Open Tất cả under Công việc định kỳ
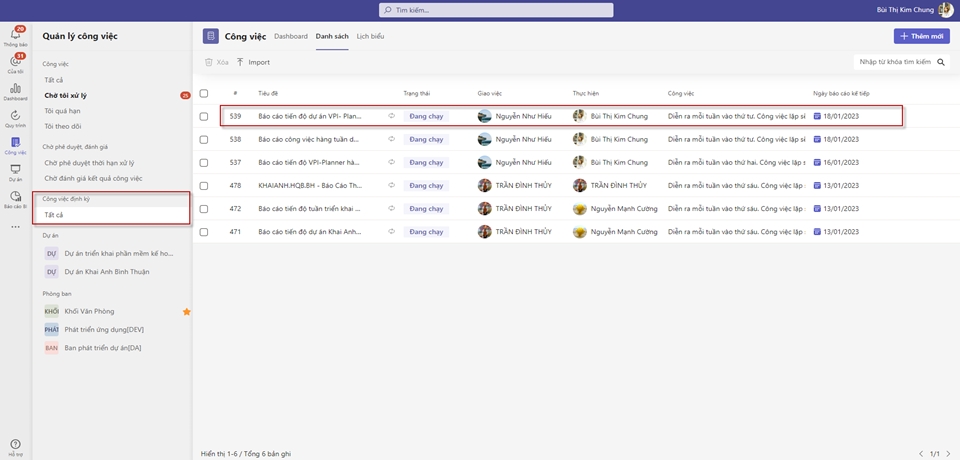This screenshot has height=460, width=960. coord(54,215)
